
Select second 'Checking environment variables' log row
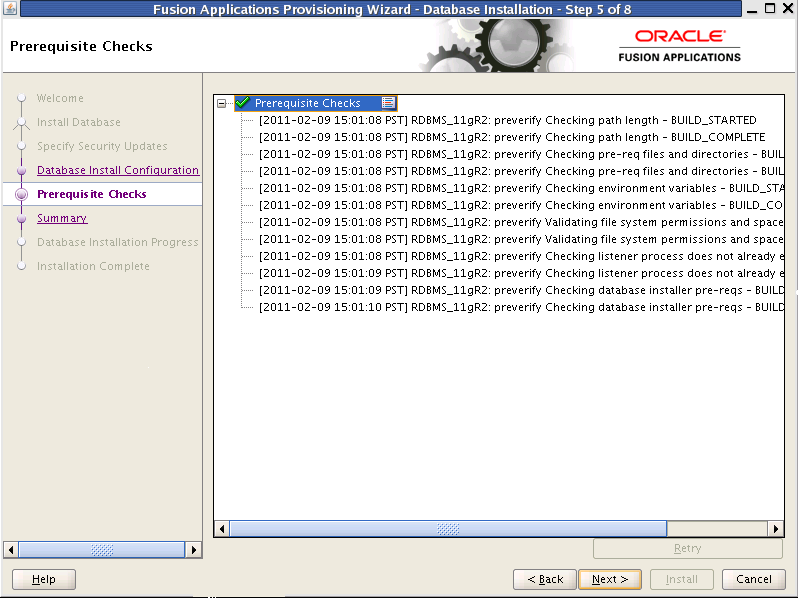(521, 205)
